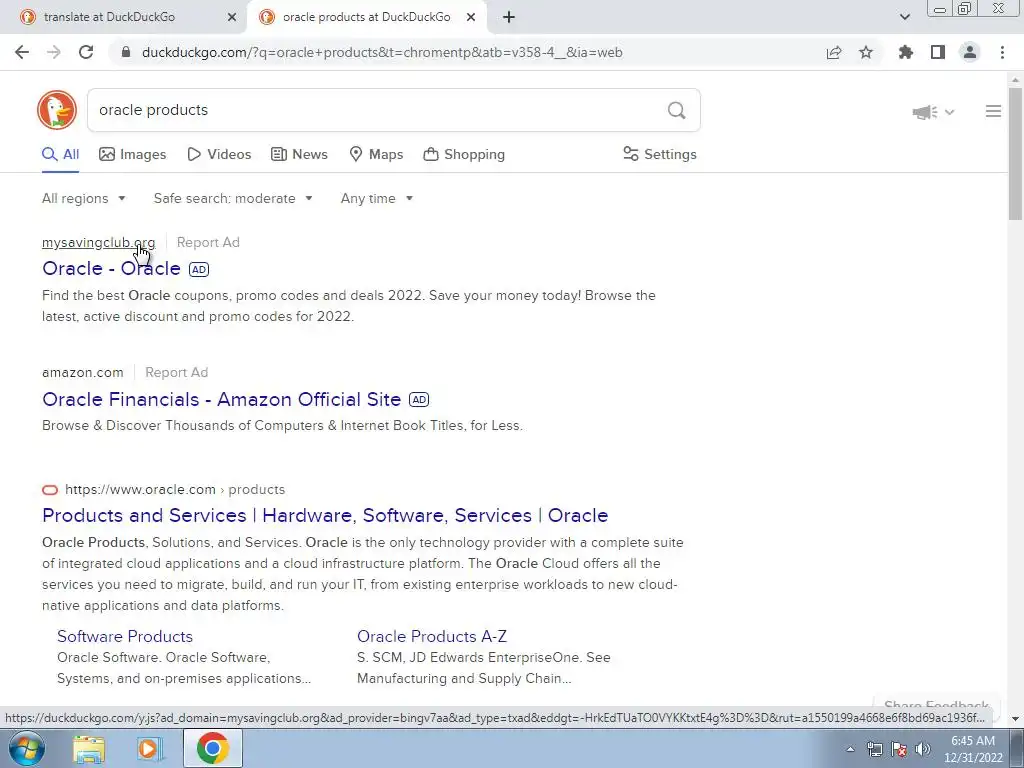View site security lock information
The height and width of the screenshot is (768, 1024).
pos(126,52)
